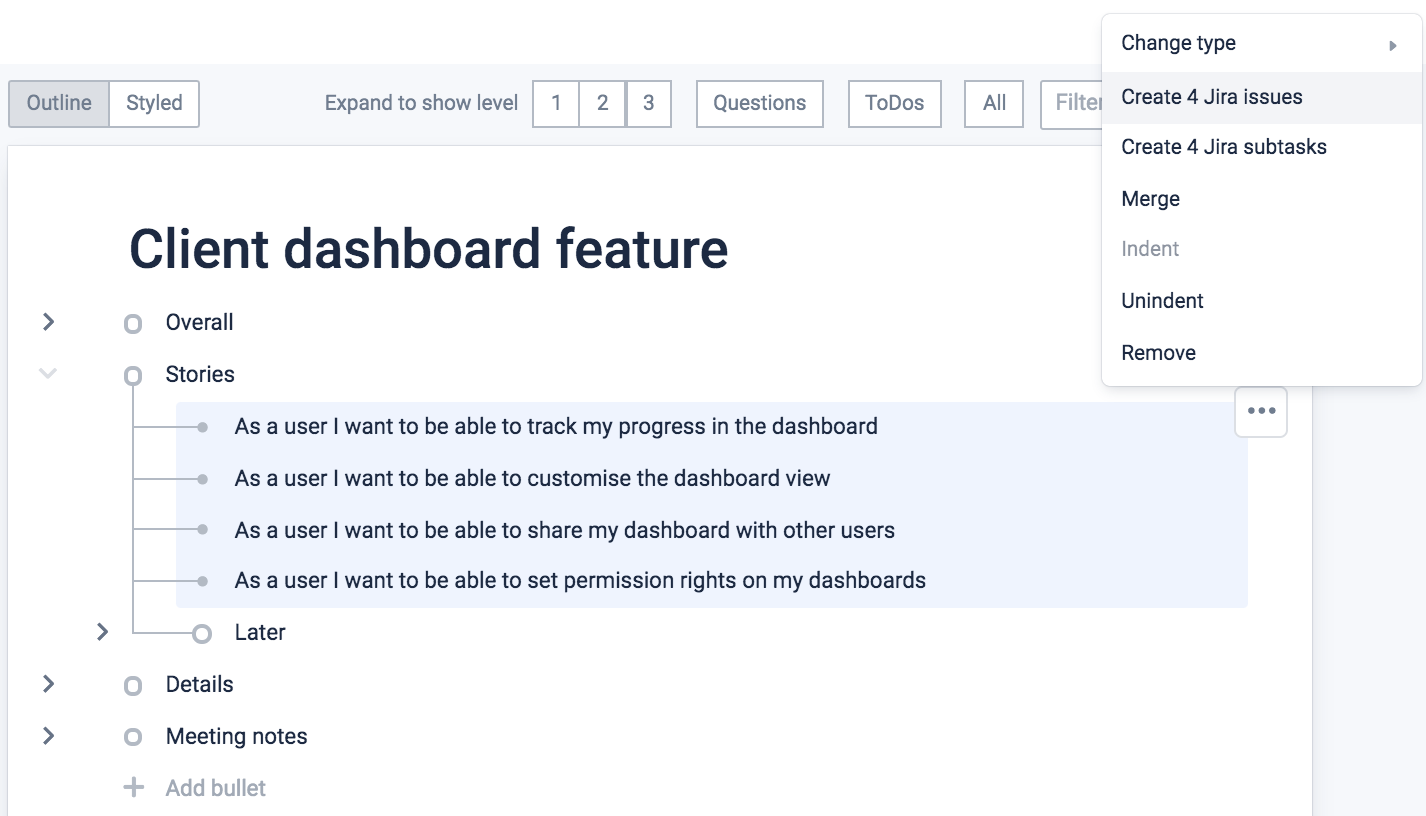Switch to Outline view mode

click(x=59, y=103)
